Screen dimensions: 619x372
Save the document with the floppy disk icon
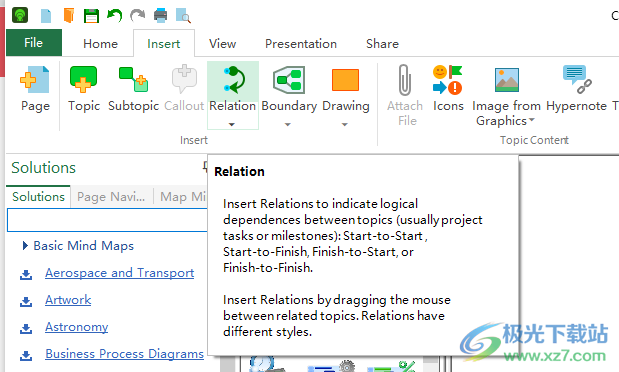tap(91, 16)
